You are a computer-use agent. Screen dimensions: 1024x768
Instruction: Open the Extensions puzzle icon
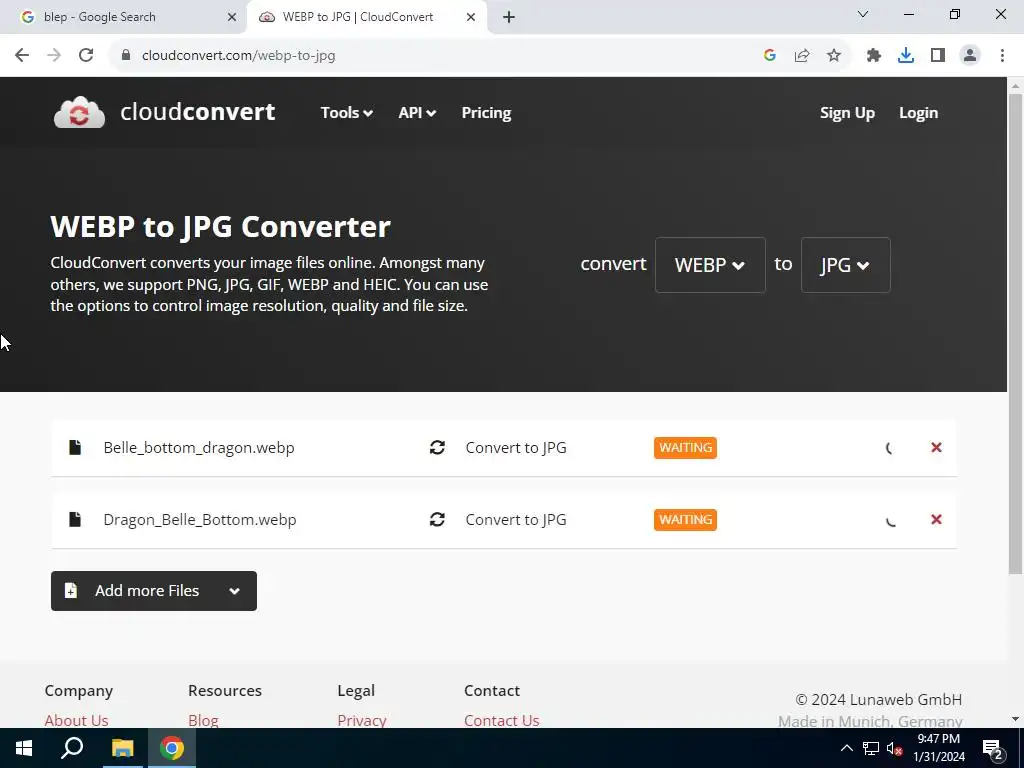point(874,56)
